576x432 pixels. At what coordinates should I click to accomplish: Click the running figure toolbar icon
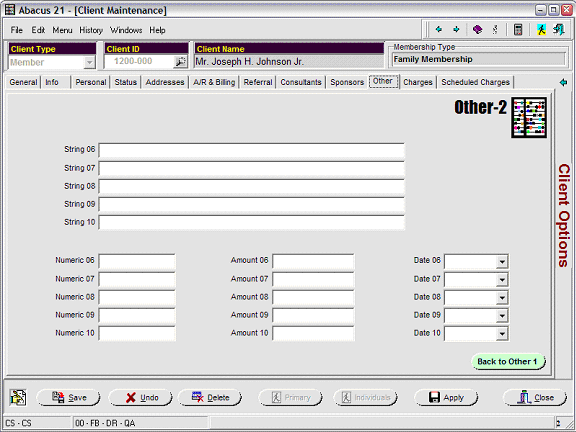pyautogui.click(x=541, y=29)
